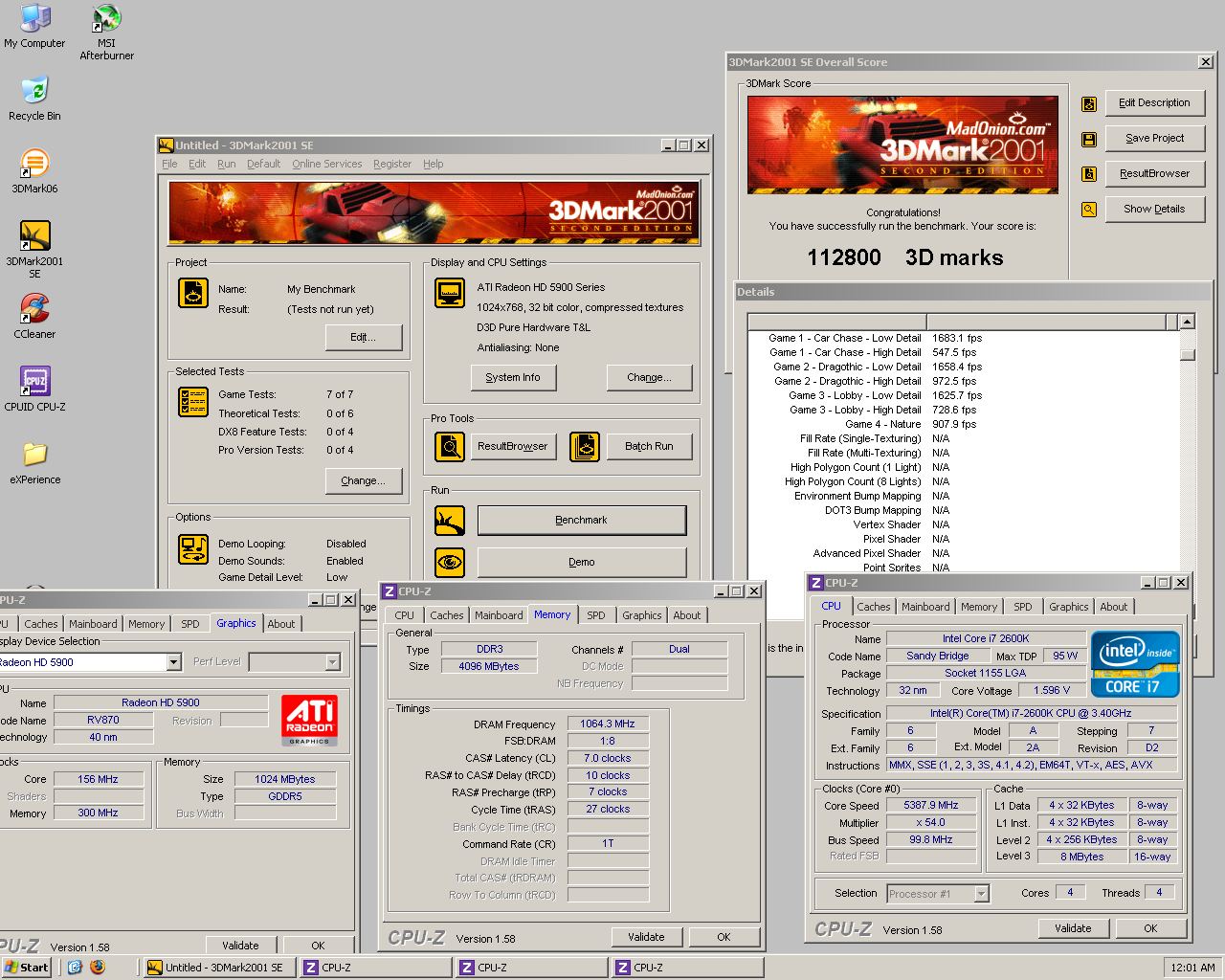Click the Show Details button

[x=1155, y=210]
